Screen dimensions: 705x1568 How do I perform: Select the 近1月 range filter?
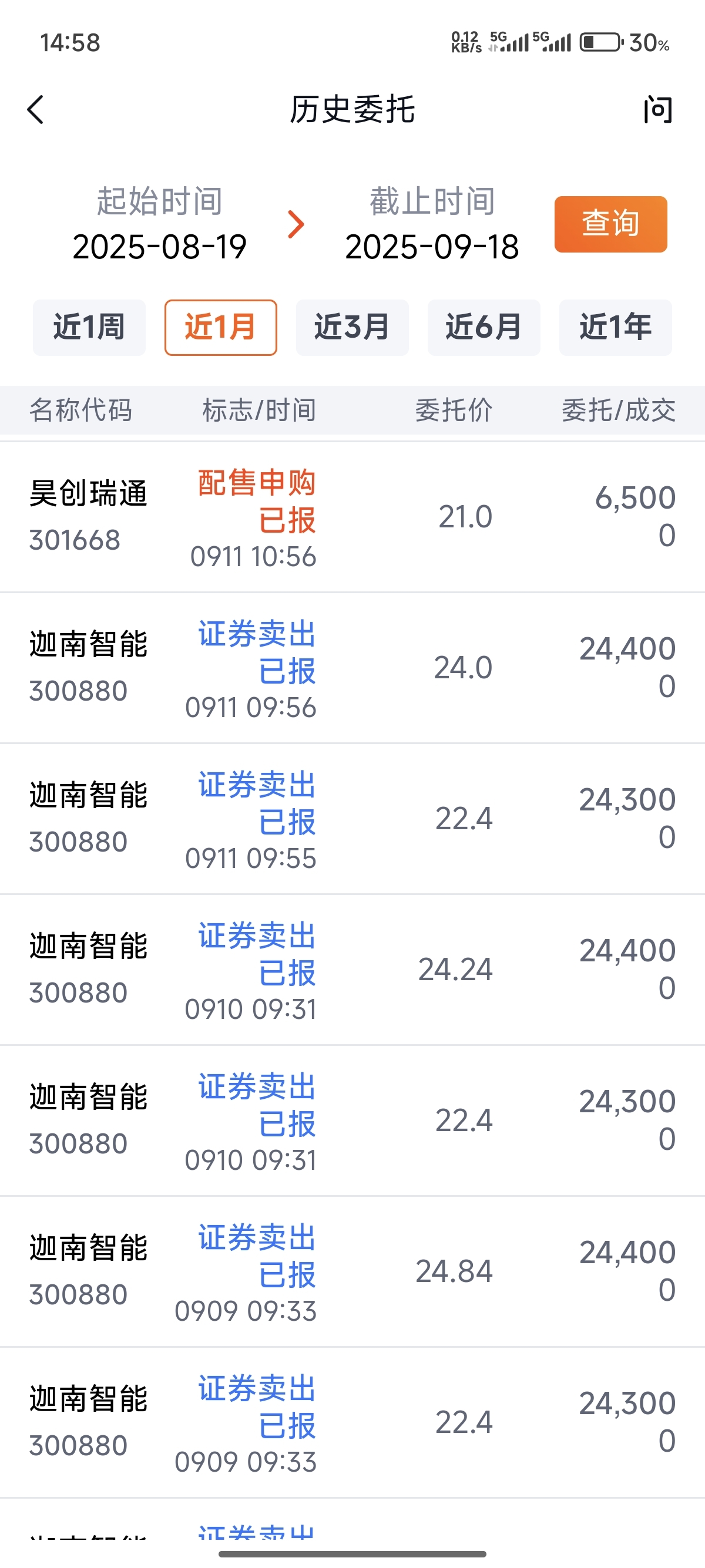[221, 328]
